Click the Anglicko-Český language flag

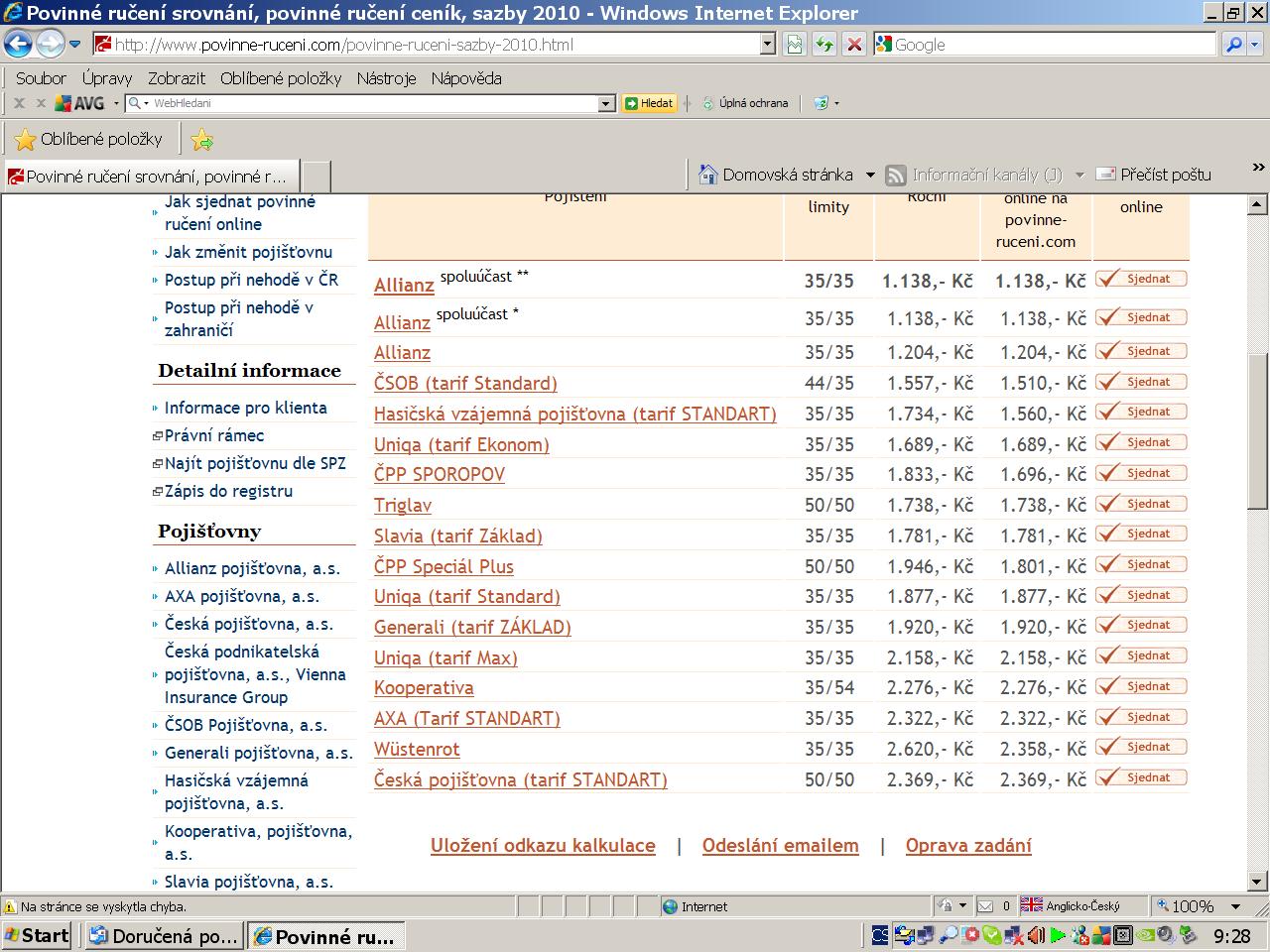tap(1032, 905)
